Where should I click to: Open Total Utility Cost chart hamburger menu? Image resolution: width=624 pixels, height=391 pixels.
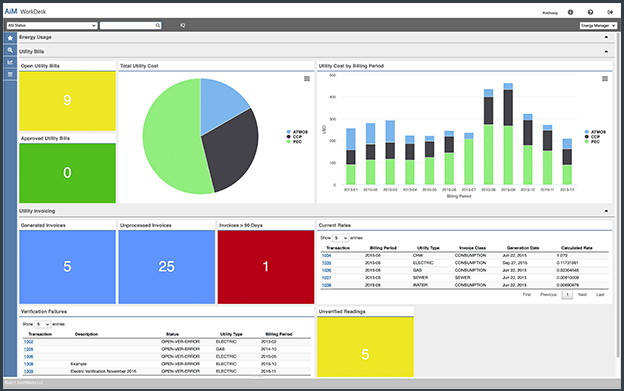tap(307, 79)
